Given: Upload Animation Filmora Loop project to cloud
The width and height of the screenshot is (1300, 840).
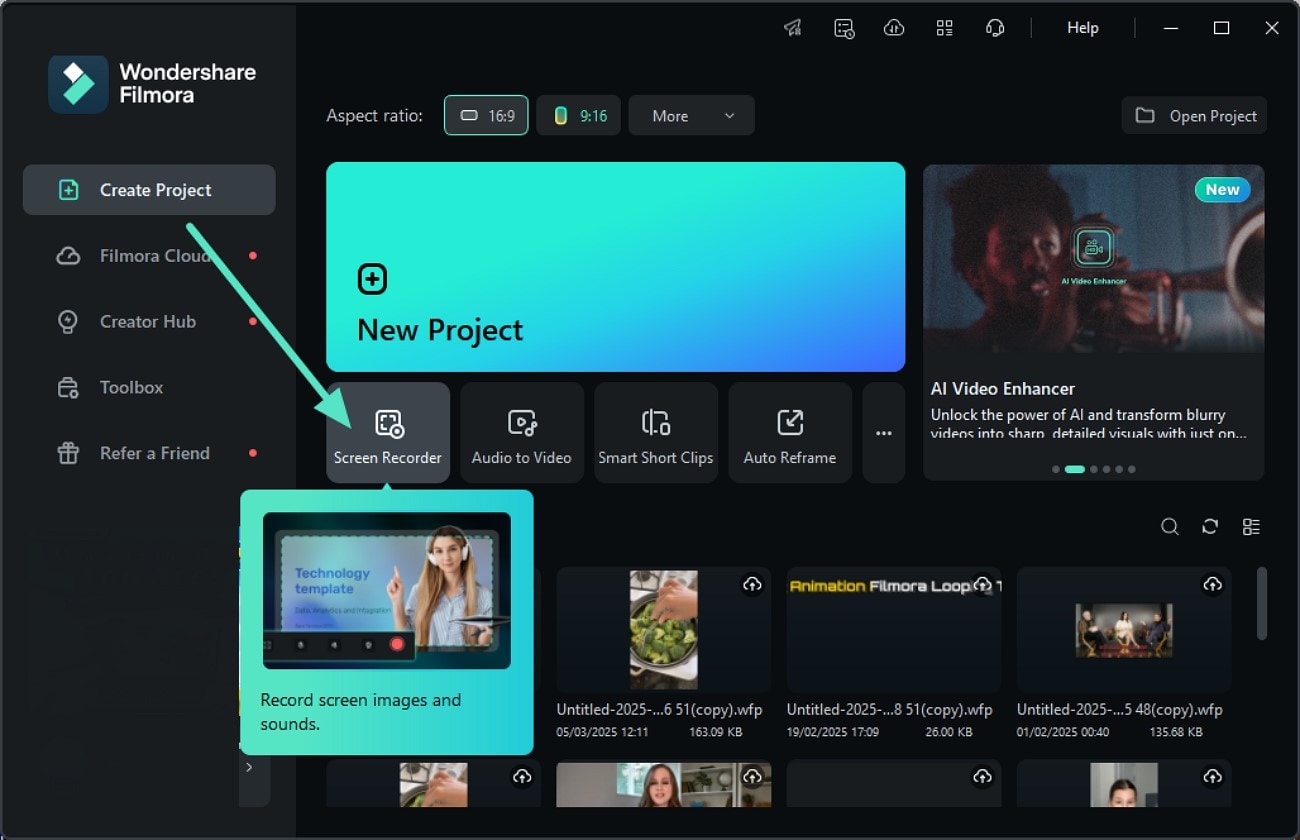Looking at the screenshot, I should tap(982, 584).
